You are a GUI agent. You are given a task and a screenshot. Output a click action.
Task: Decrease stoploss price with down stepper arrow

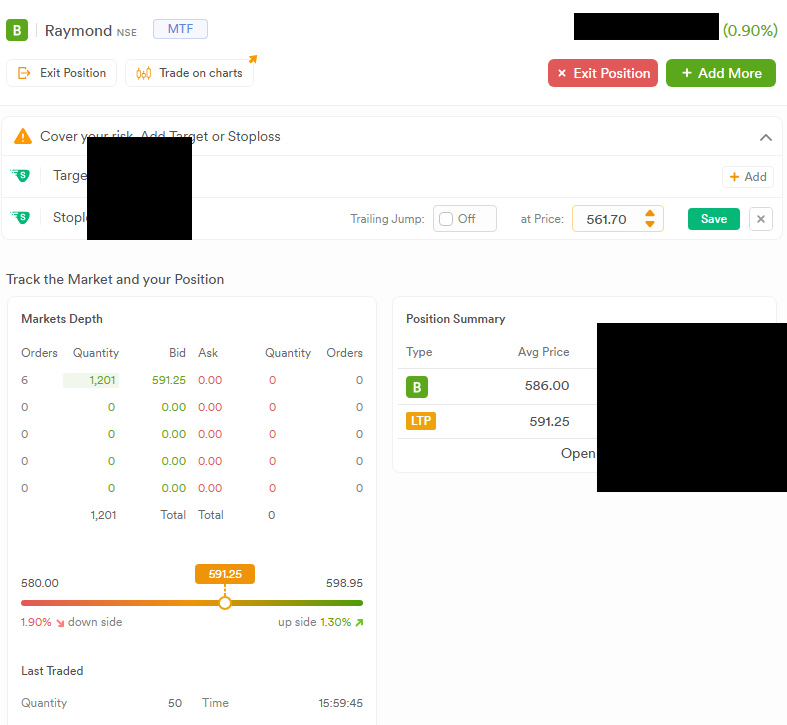[650, 224]
